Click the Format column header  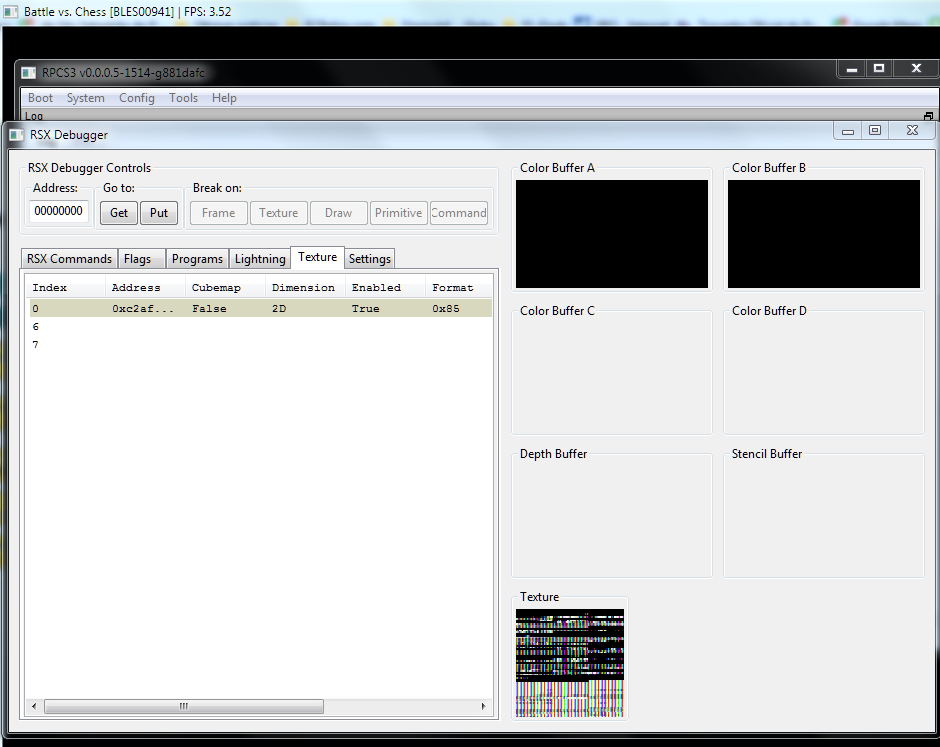[x=452, y=288]
